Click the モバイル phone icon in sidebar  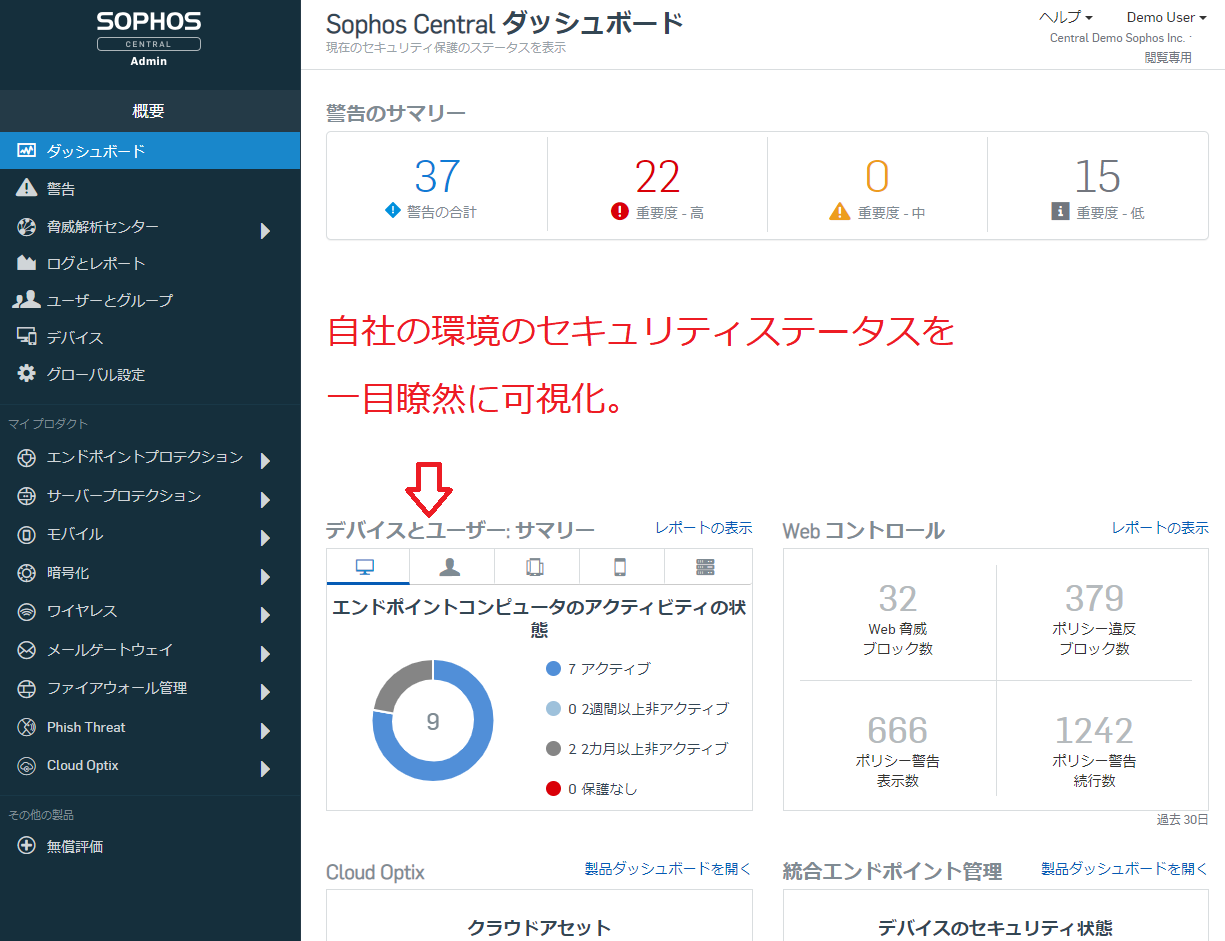click(x=27, y=534)
